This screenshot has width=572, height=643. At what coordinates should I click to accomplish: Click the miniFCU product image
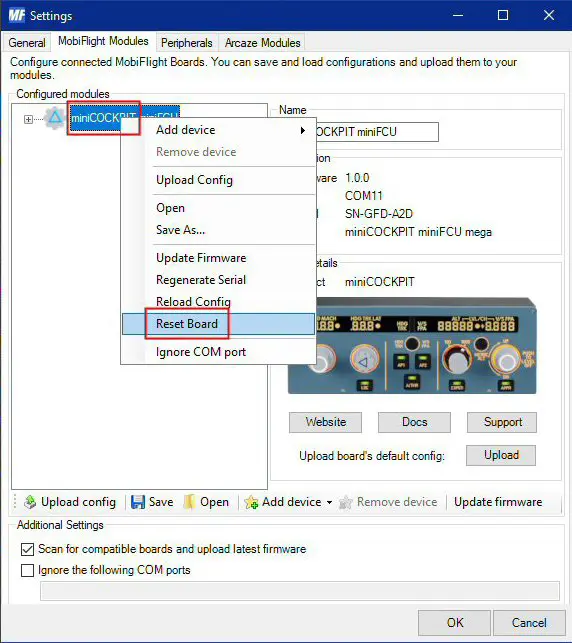click(x=412, y=346)
